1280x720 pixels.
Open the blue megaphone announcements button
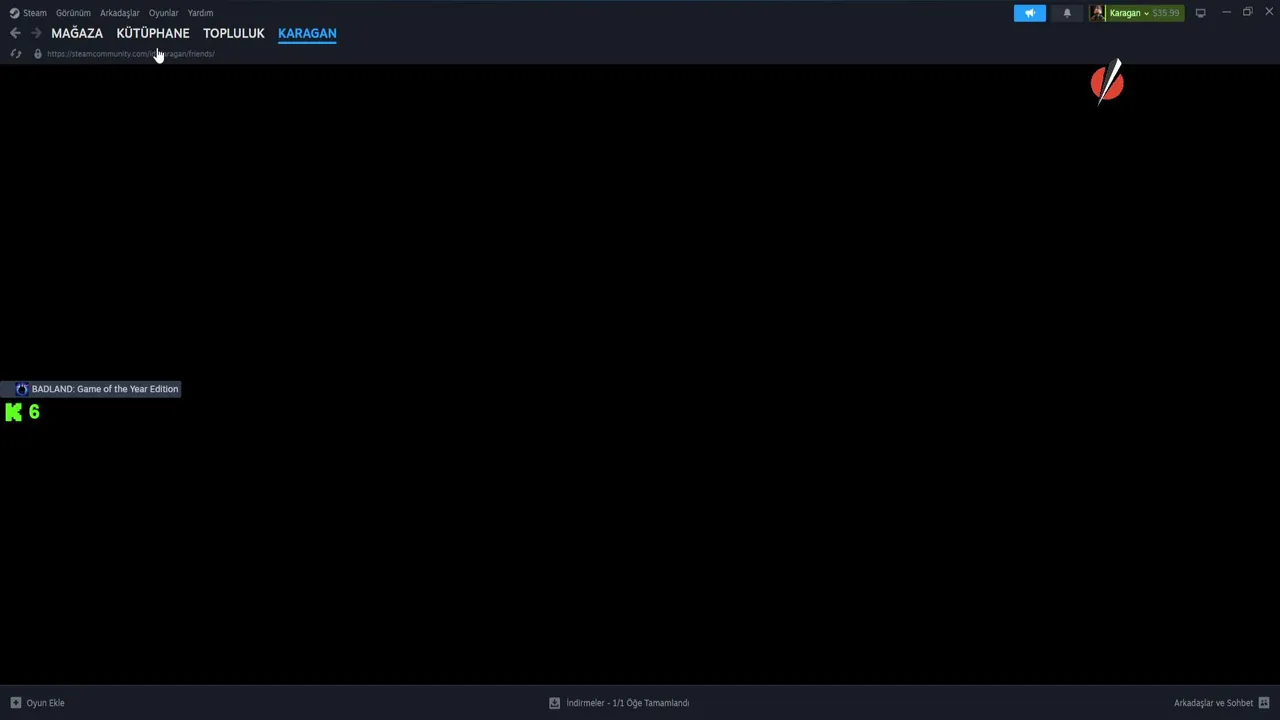(1030, 13)
